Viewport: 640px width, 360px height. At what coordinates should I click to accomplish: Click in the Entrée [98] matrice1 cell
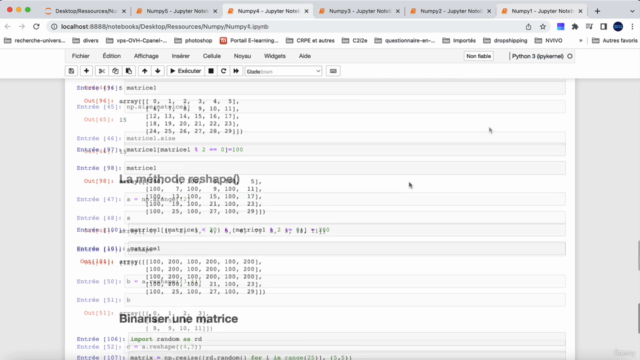tap(345, 168)
